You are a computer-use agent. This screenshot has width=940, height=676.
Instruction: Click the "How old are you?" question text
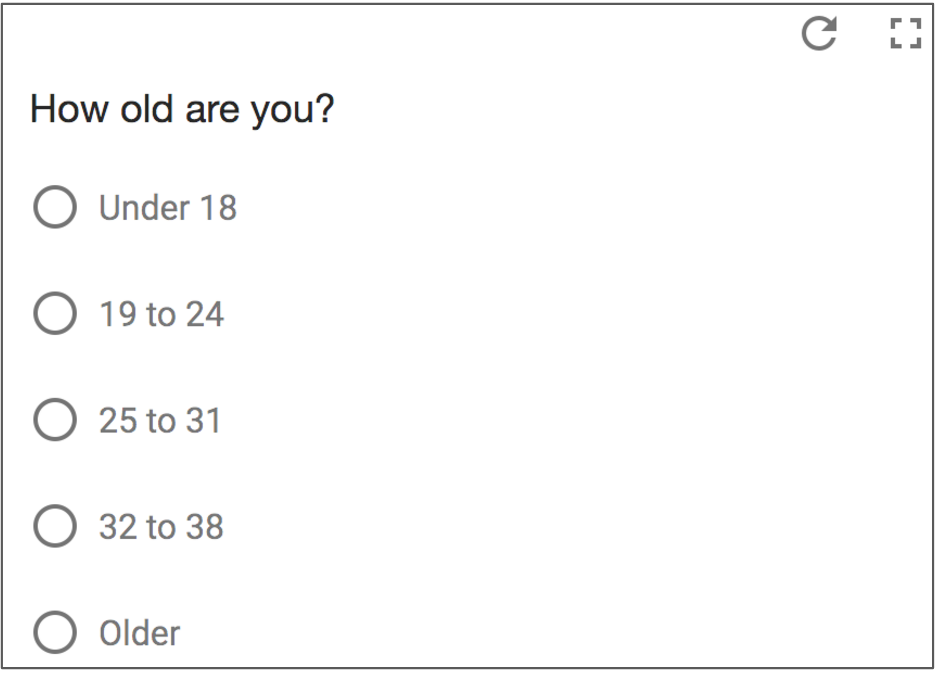coord(182,109)
